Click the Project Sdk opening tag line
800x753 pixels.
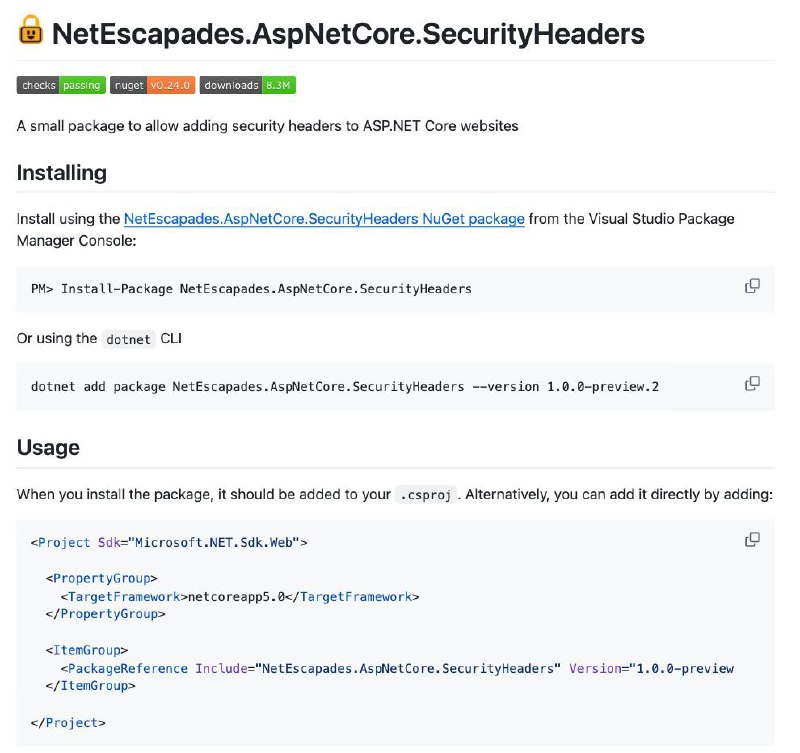tap(169, 542)
